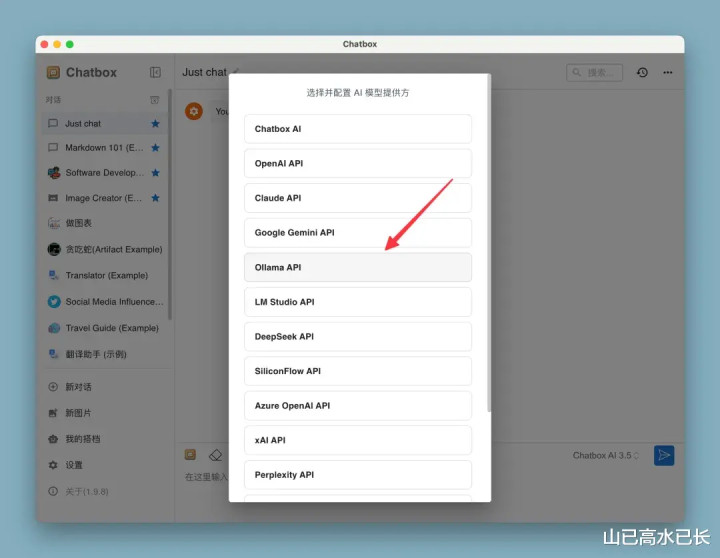The image size is (720, 558).
Task: Click 选择并配置 AI 模型提供方 heading
Action: (358, 93)
